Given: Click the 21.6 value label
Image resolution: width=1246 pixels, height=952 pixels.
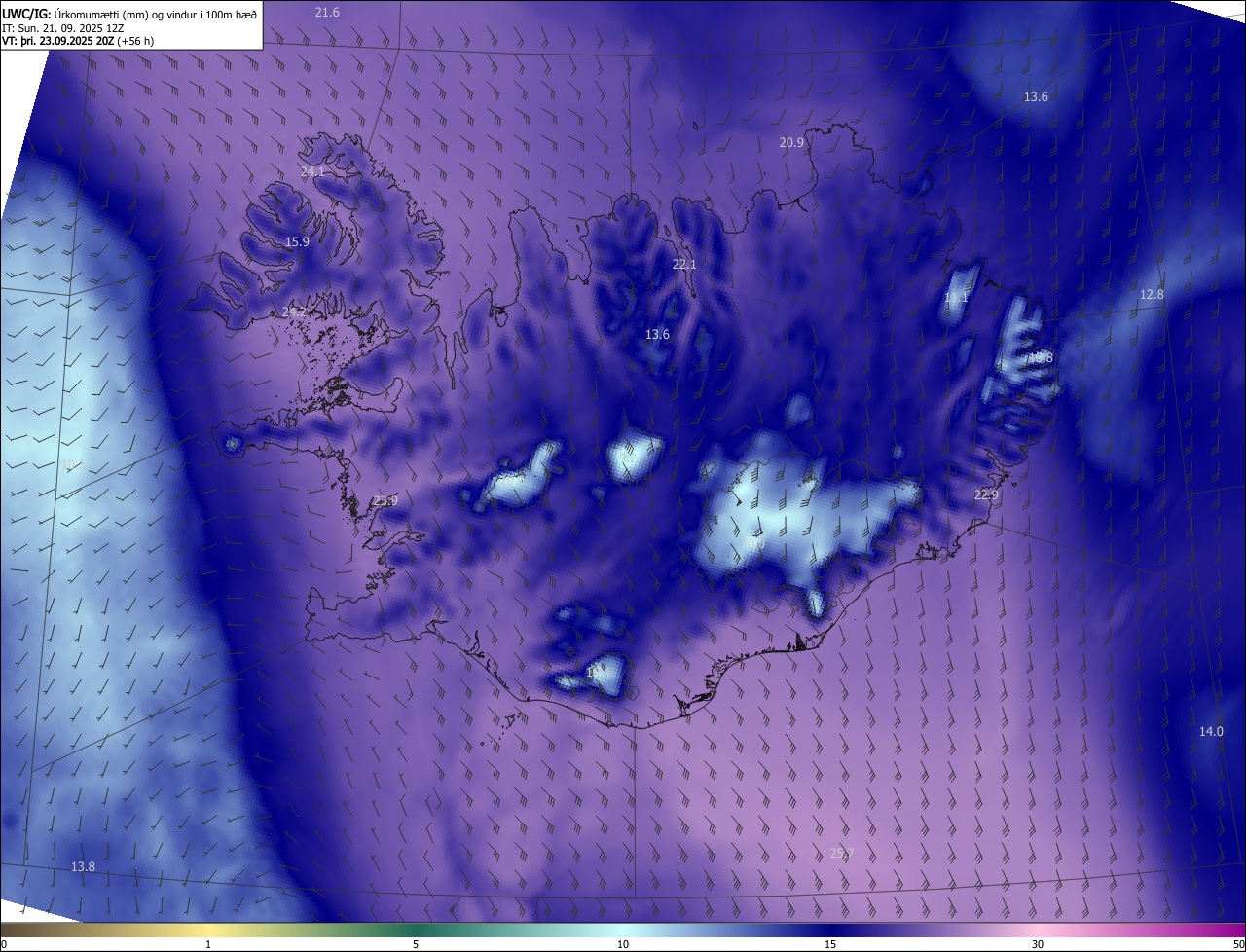Looking at the screenshot, I should (x=328, y=12).
